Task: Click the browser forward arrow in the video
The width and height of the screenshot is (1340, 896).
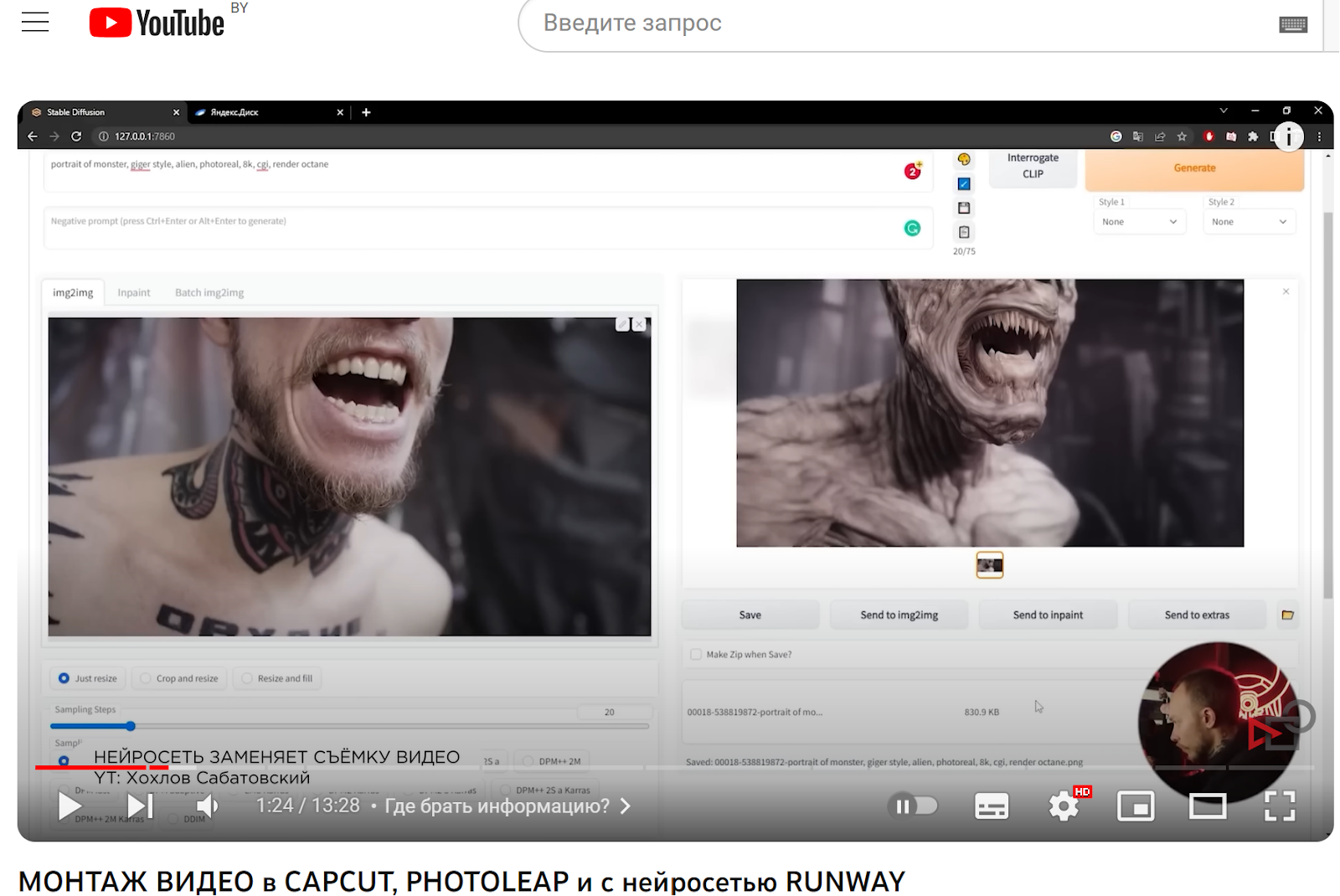Action: pos(54,136)
